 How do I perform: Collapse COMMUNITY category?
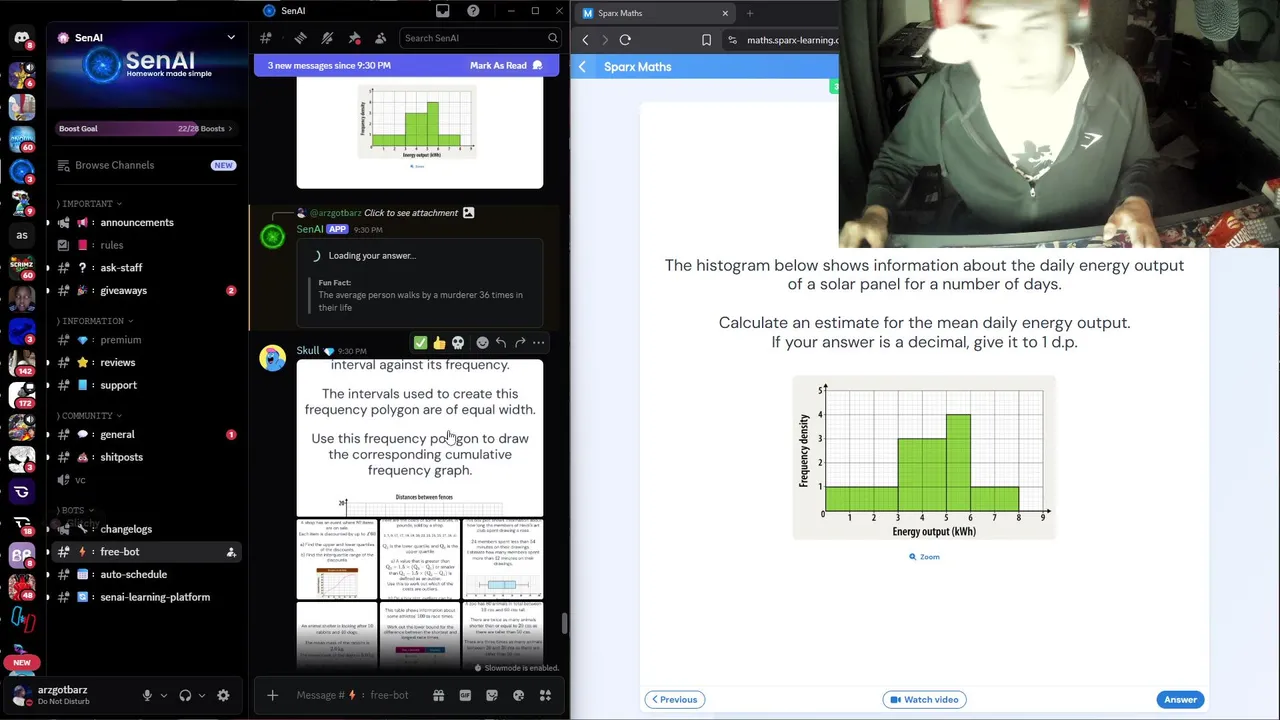tap(89, 415)
